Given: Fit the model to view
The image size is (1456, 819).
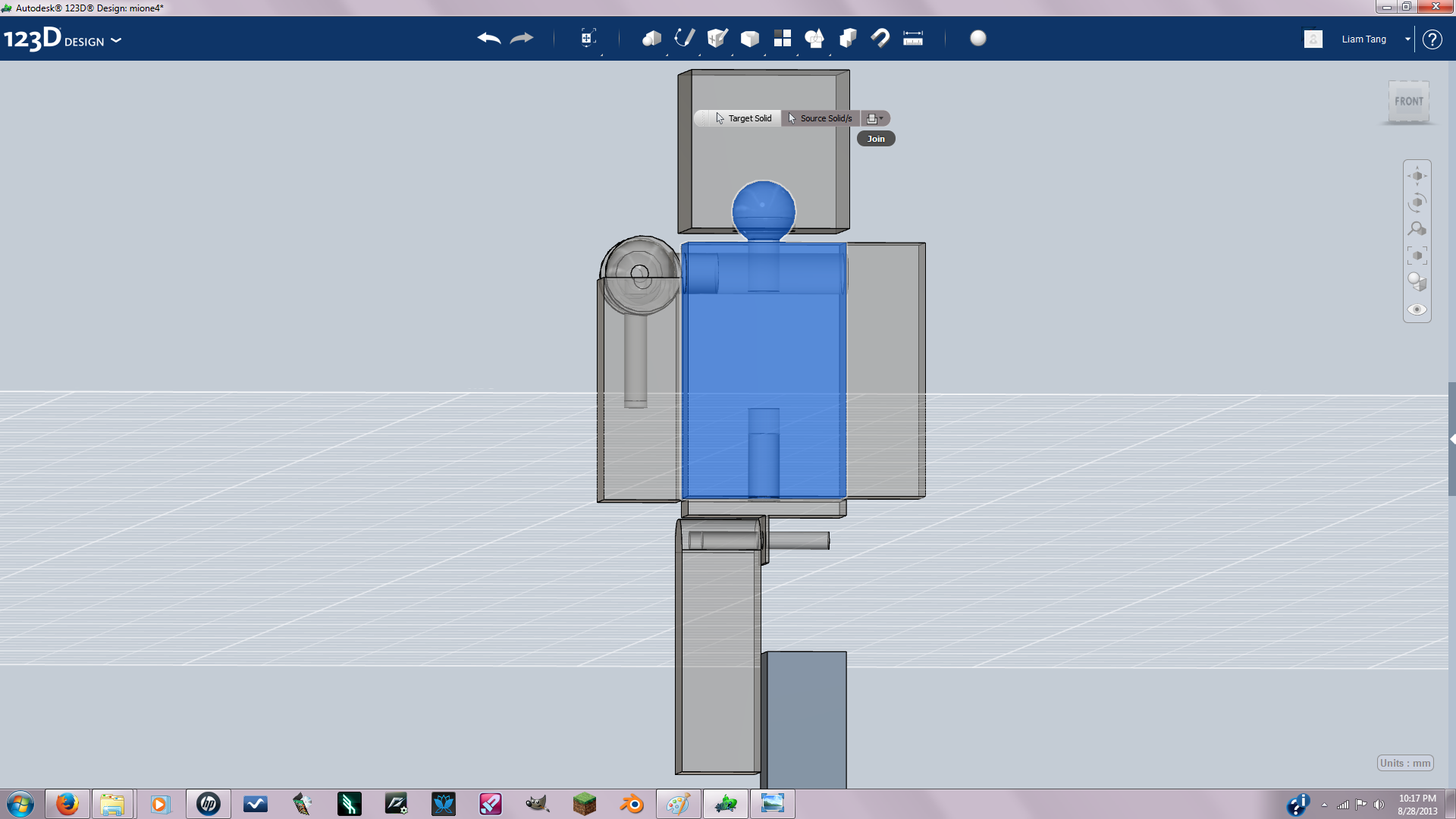Looking at the screenshot, I should pyautogui.click(x=1417, y=256).
